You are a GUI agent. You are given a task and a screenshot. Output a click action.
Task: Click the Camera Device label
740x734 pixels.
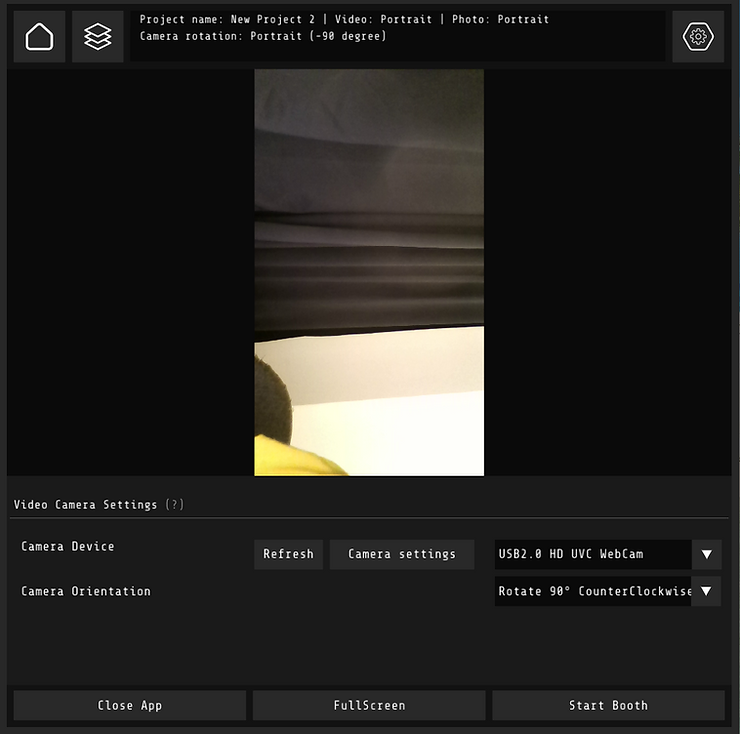pos(68,547)
